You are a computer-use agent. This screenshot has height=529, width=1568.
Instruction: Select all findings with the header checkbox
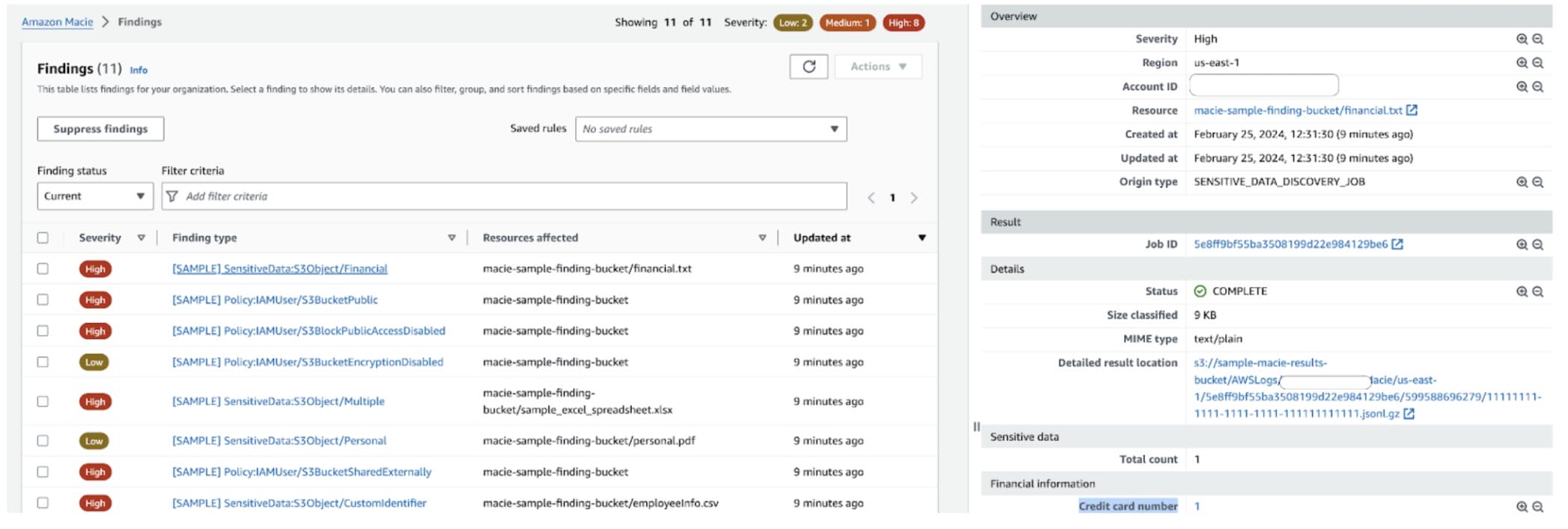pos(43,238)
